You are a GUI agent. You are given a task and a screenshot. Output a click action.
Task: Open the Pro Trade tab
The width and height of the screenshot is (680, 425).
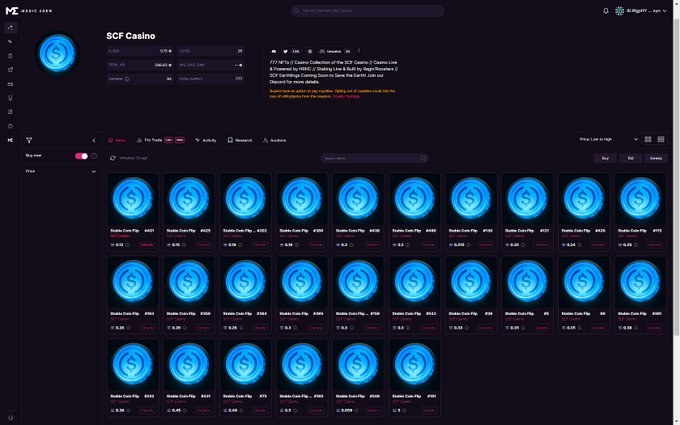pos(160,140)
